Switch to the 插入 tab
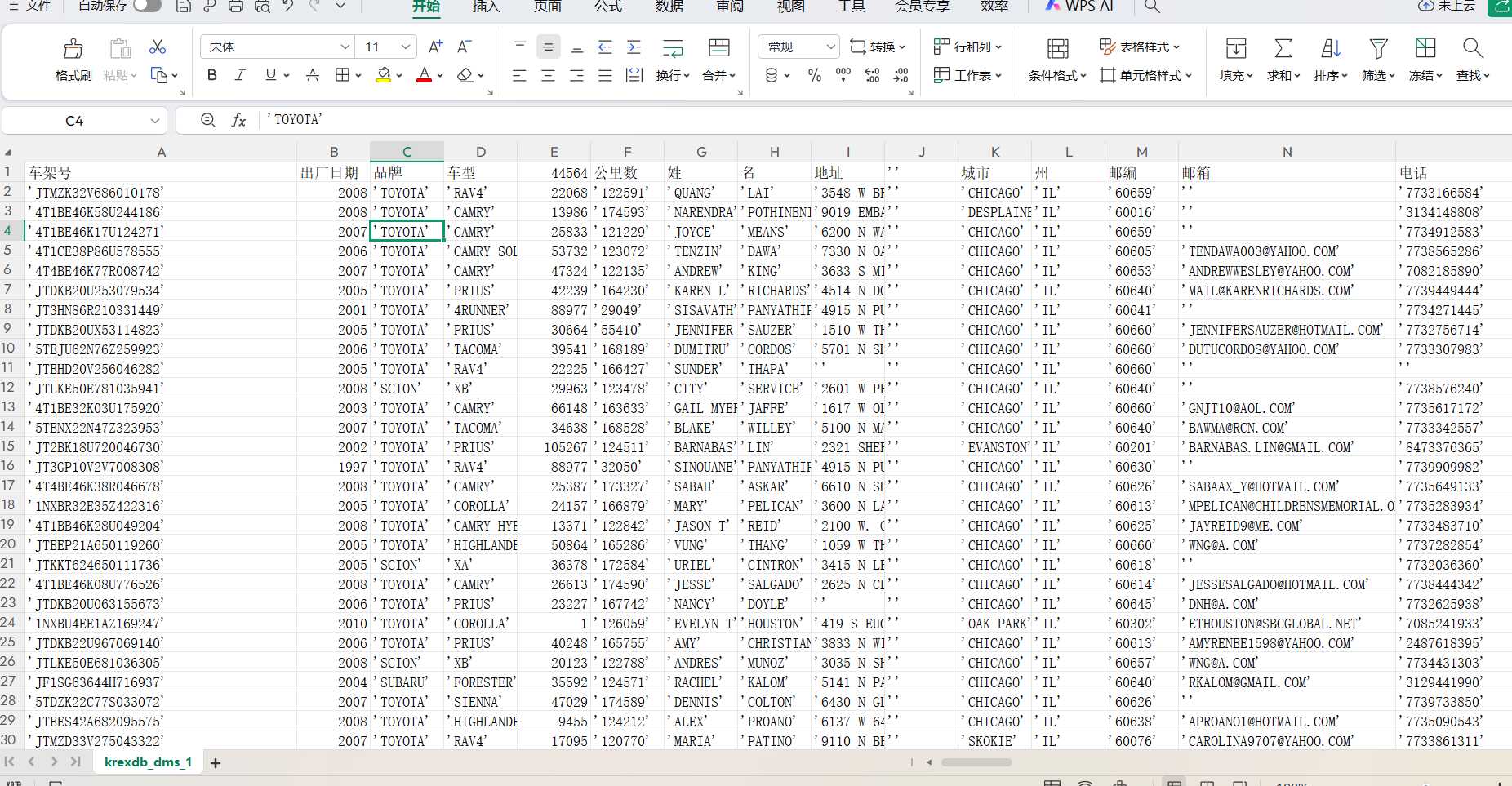Viewport: 1512px width, 786px height. (486, 6)
